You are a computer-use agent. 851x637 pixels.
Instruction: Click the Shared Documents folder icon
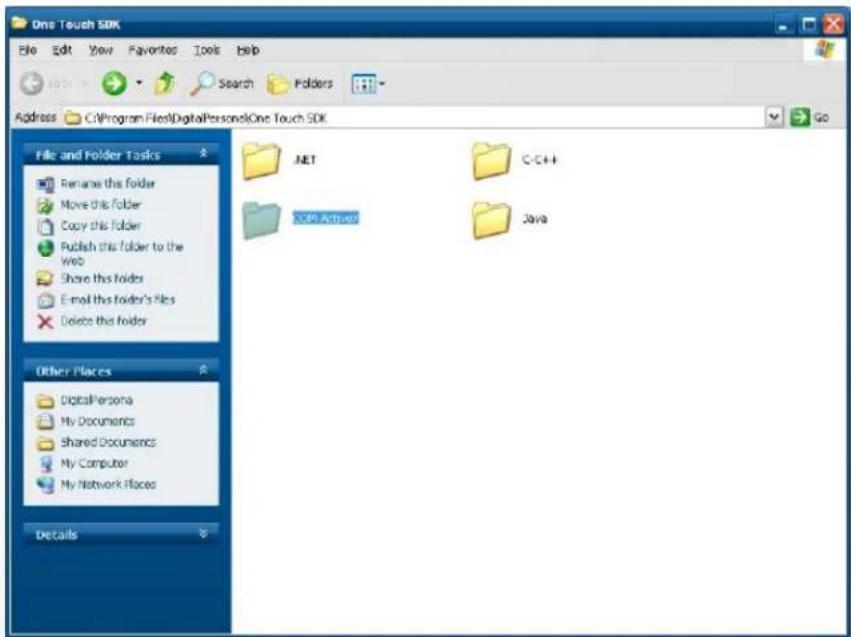[x=46, y=443]
